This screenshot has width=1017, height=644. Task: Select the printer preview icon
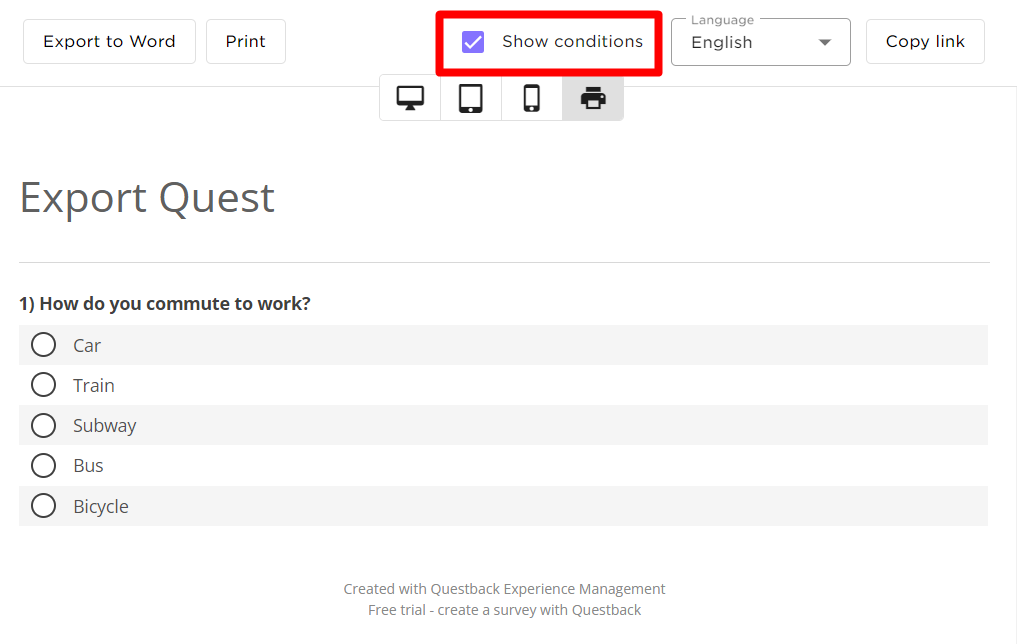click(x=593, y=99)
